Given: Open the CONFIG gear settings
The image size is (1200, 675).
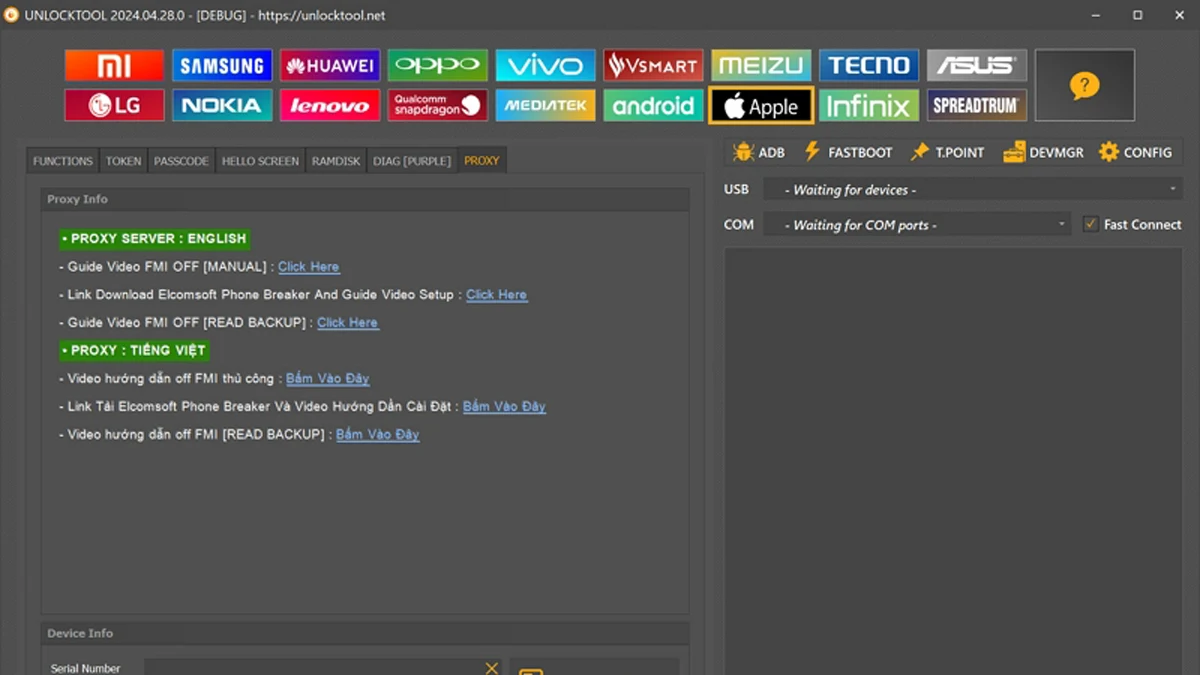Looking at the screenshot, I should click(x=1135, y=152).
